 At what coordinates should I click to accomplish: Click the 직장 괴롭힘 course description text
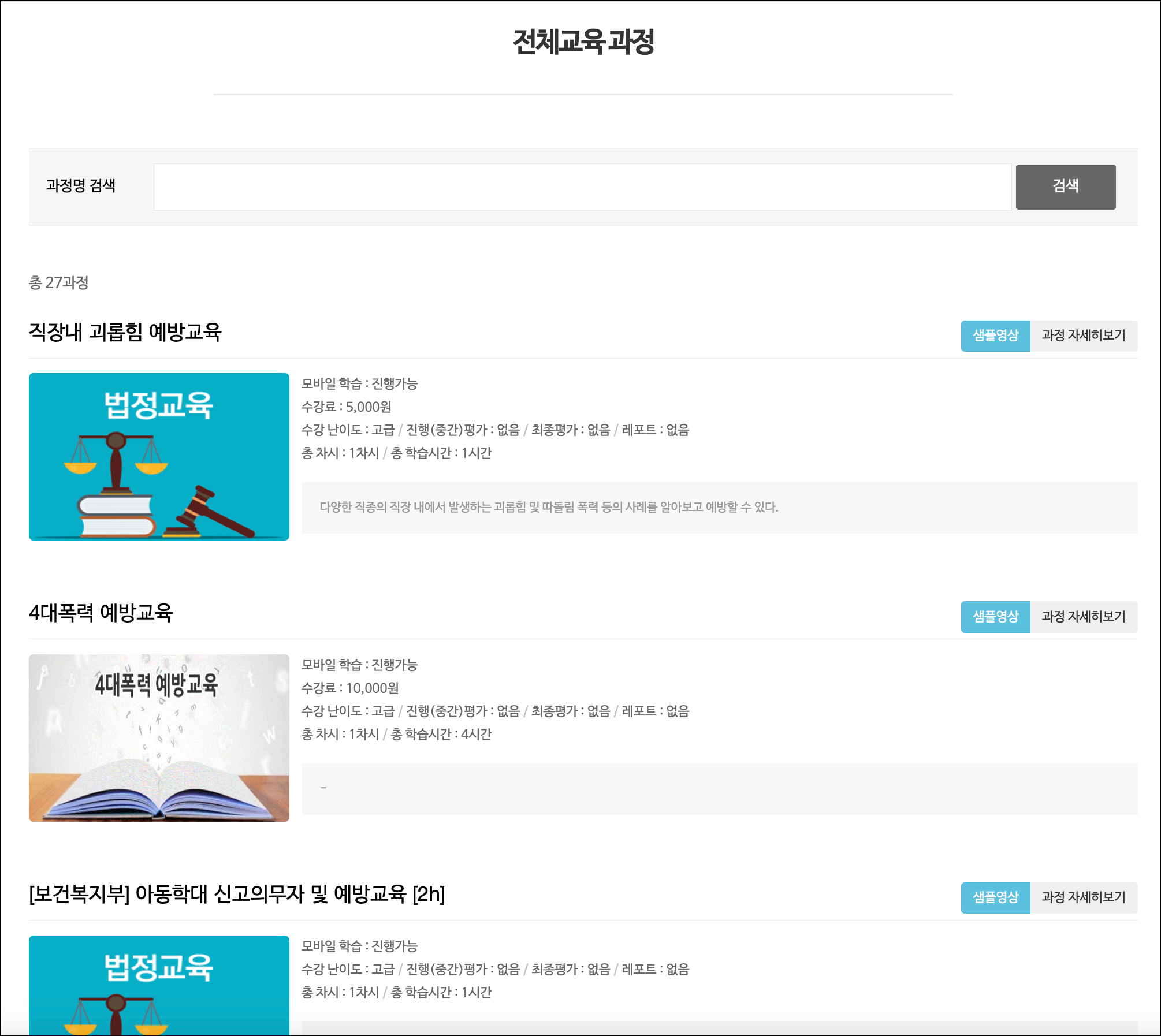point(549,507)
